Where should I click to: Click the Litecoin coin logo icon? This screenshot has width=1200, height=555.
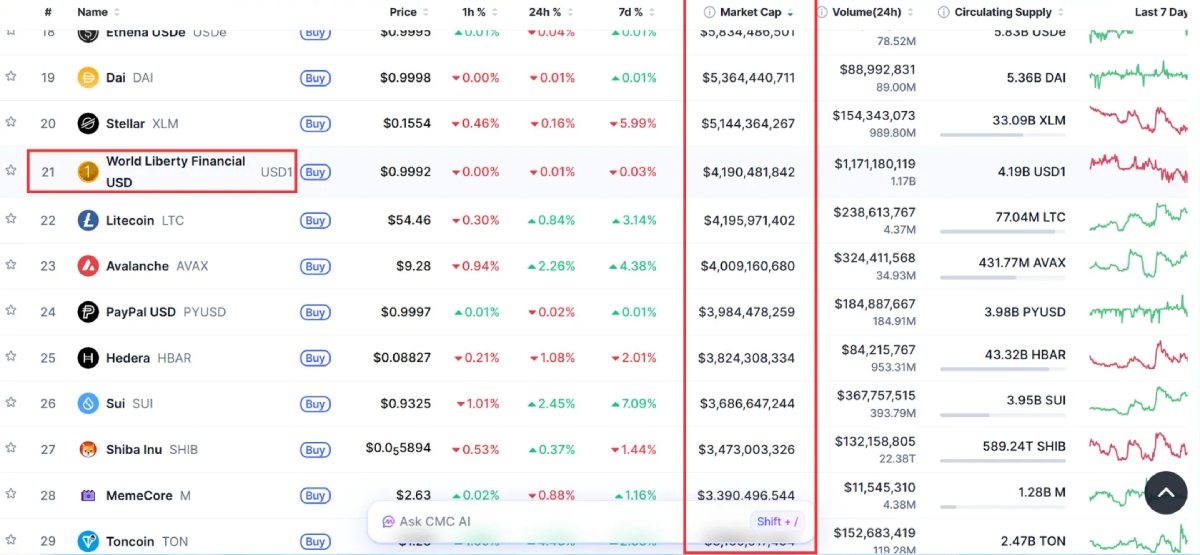(x=88, y=220)
